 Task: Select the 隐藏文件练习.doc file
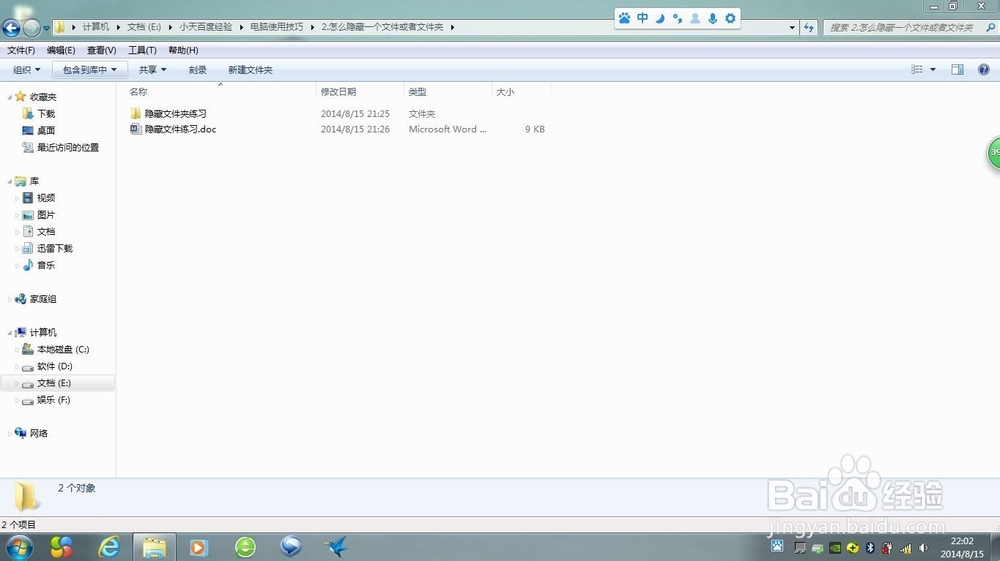coord(173,129)
